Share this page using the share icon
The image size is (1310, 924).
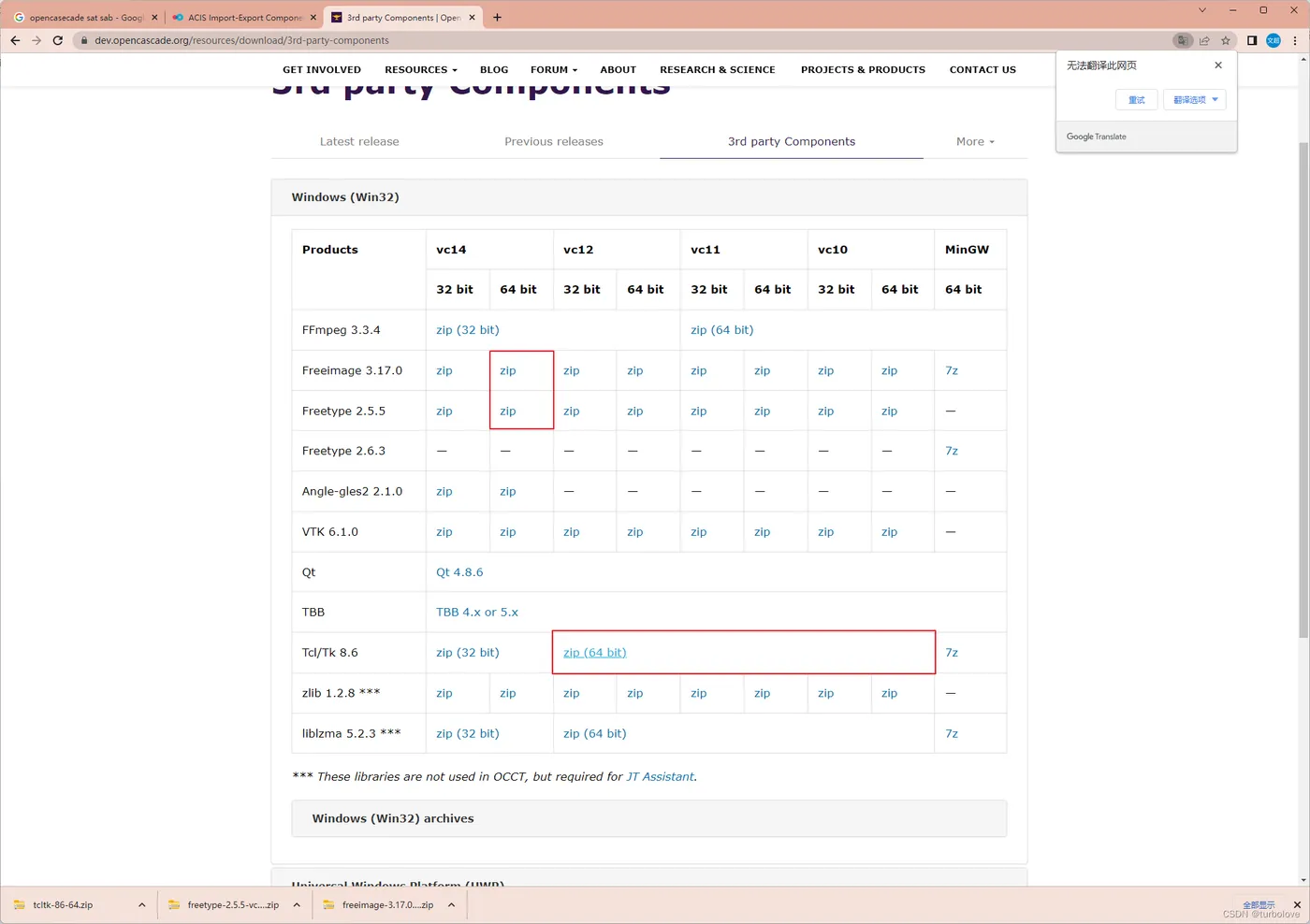[1204, 40]
